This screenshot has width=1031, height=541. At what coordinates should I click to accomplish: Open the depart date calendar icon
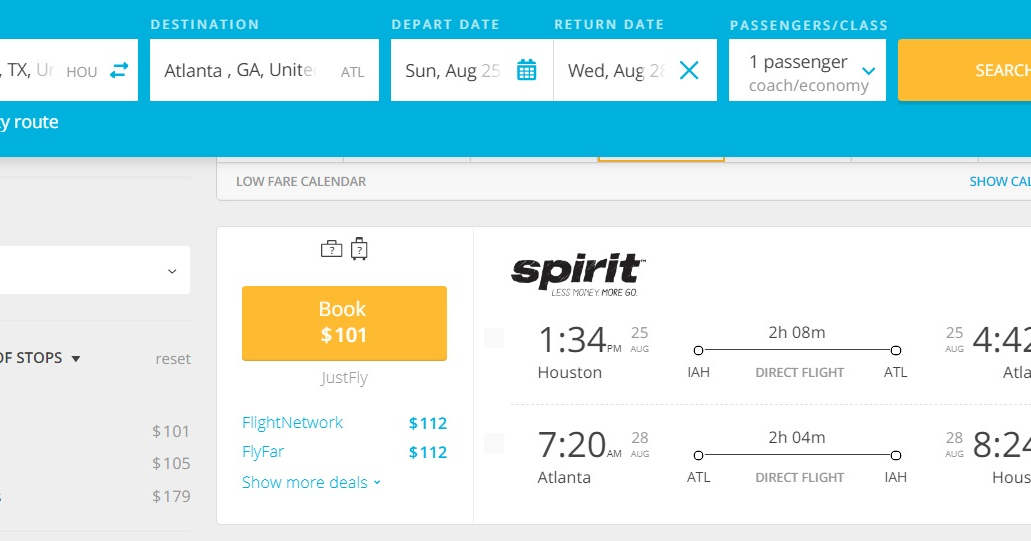[527, 70]
